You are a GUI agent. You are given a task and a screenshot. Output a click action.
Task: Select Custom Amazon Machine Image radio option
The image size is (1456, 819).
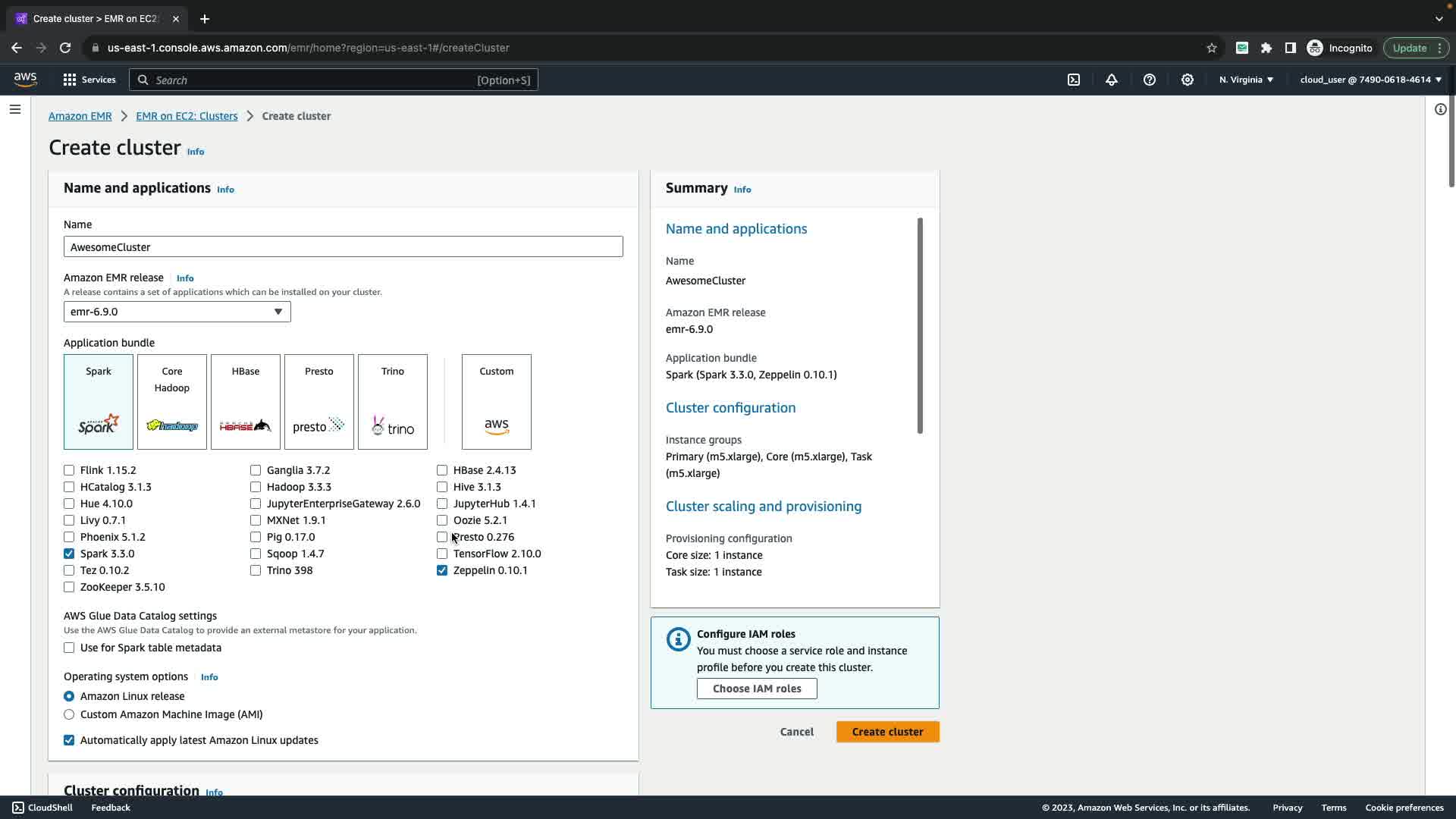click(x=69, y=714)
